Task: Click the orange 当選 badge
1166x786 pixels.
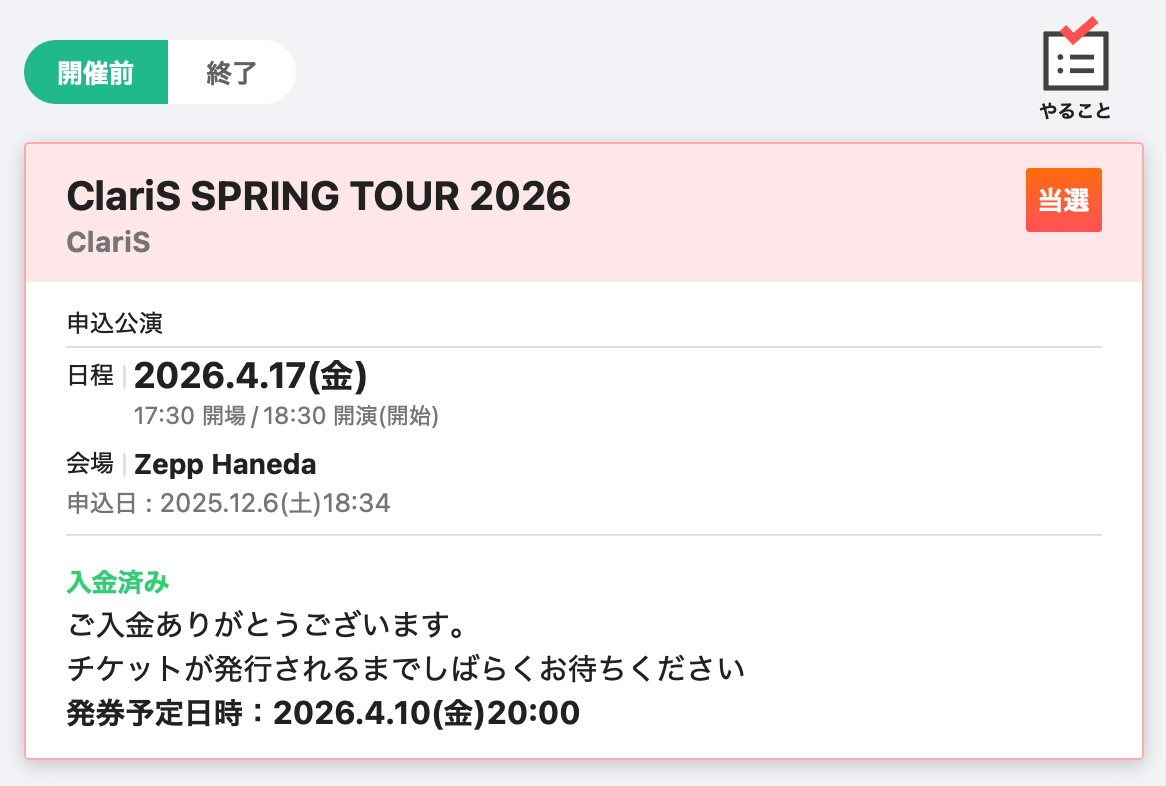Action: 1063,200
